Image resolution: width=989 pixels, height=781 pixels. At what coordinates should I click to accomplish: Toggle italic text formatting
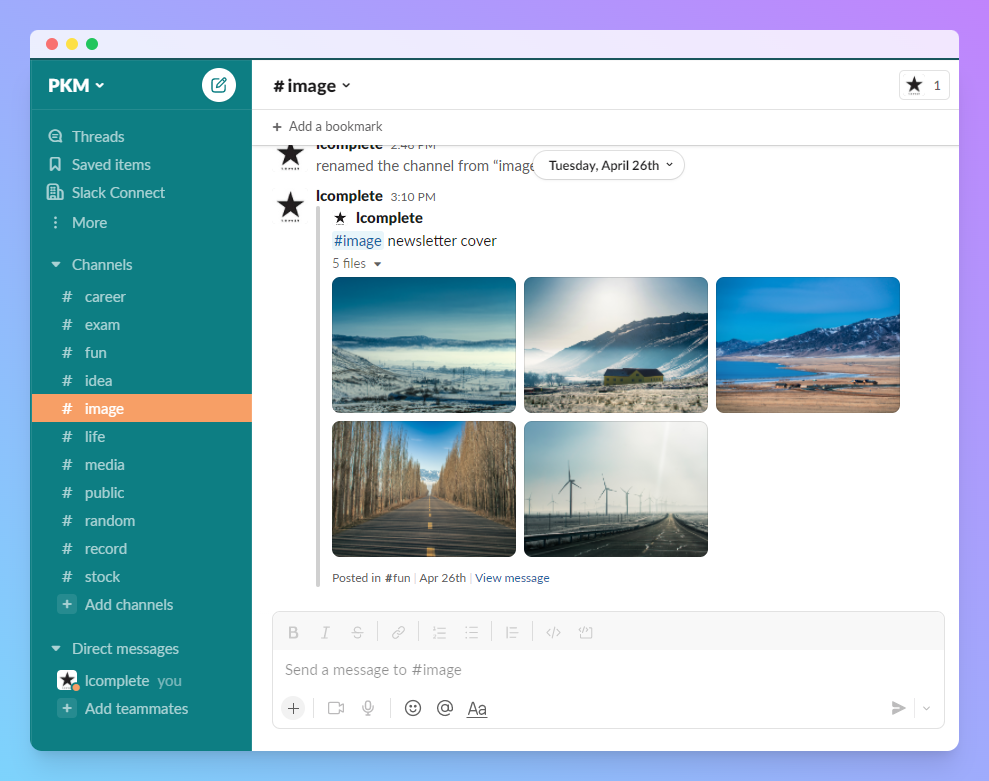(x=325, y=632)
